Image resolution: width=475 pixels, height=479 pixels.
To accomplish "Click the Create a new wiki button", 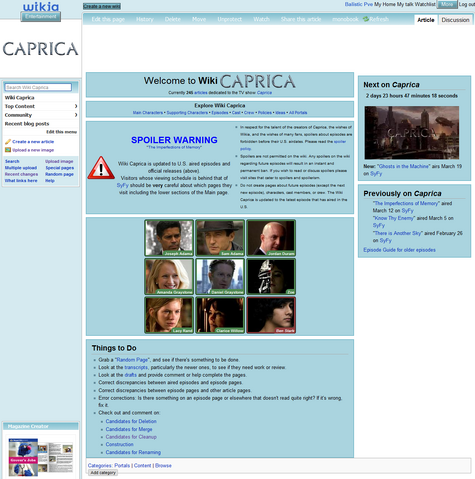I will (x=102, y=6).
